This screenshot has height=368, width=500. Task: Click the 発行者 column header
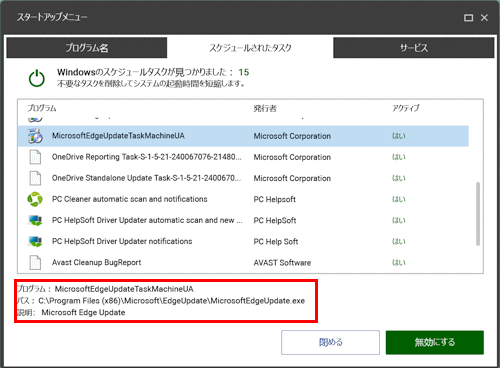[265, 108]
